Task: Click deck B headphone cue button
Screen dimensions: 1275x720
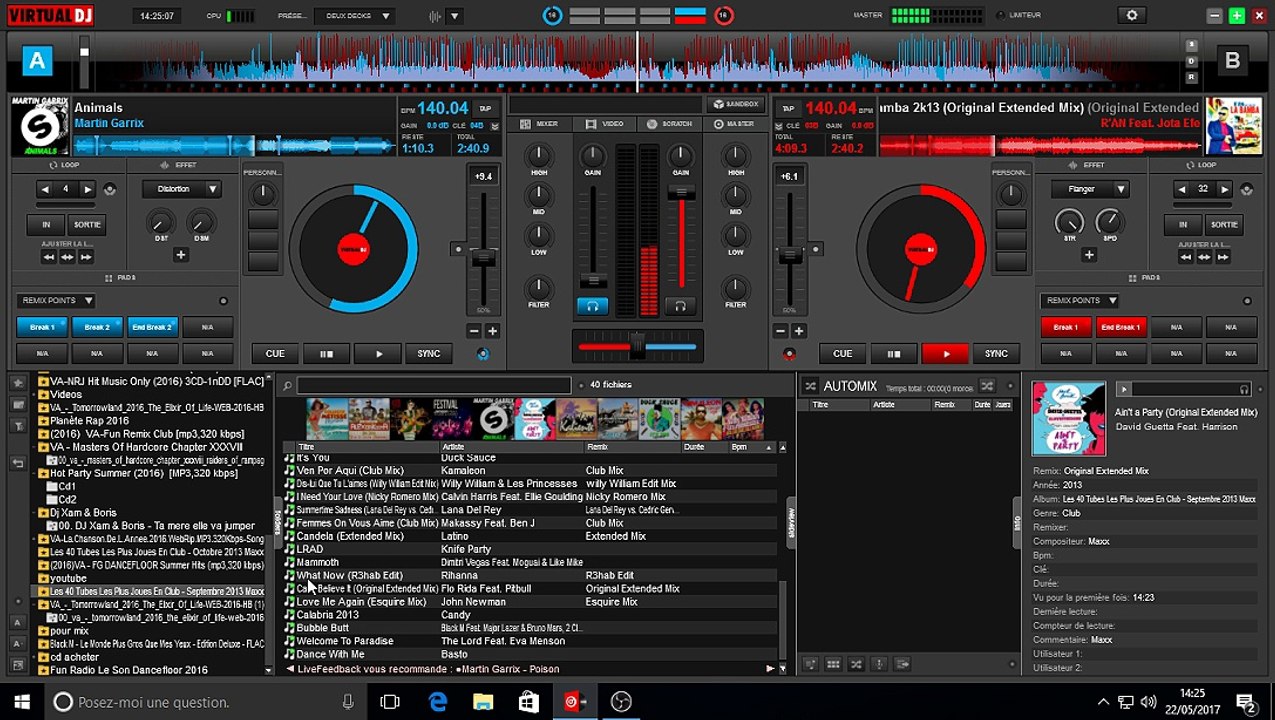Action: 681,306
